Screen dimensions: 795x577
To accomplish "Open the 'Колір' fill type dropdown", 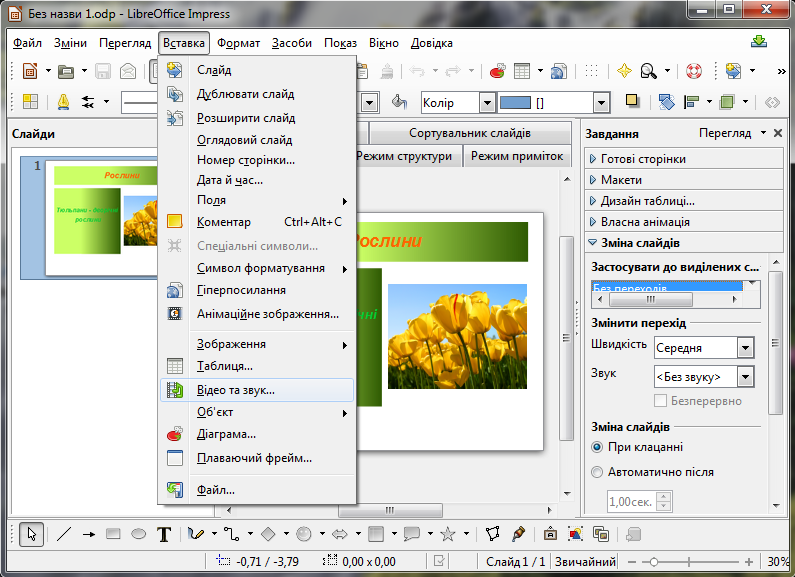I will point(487,103).
